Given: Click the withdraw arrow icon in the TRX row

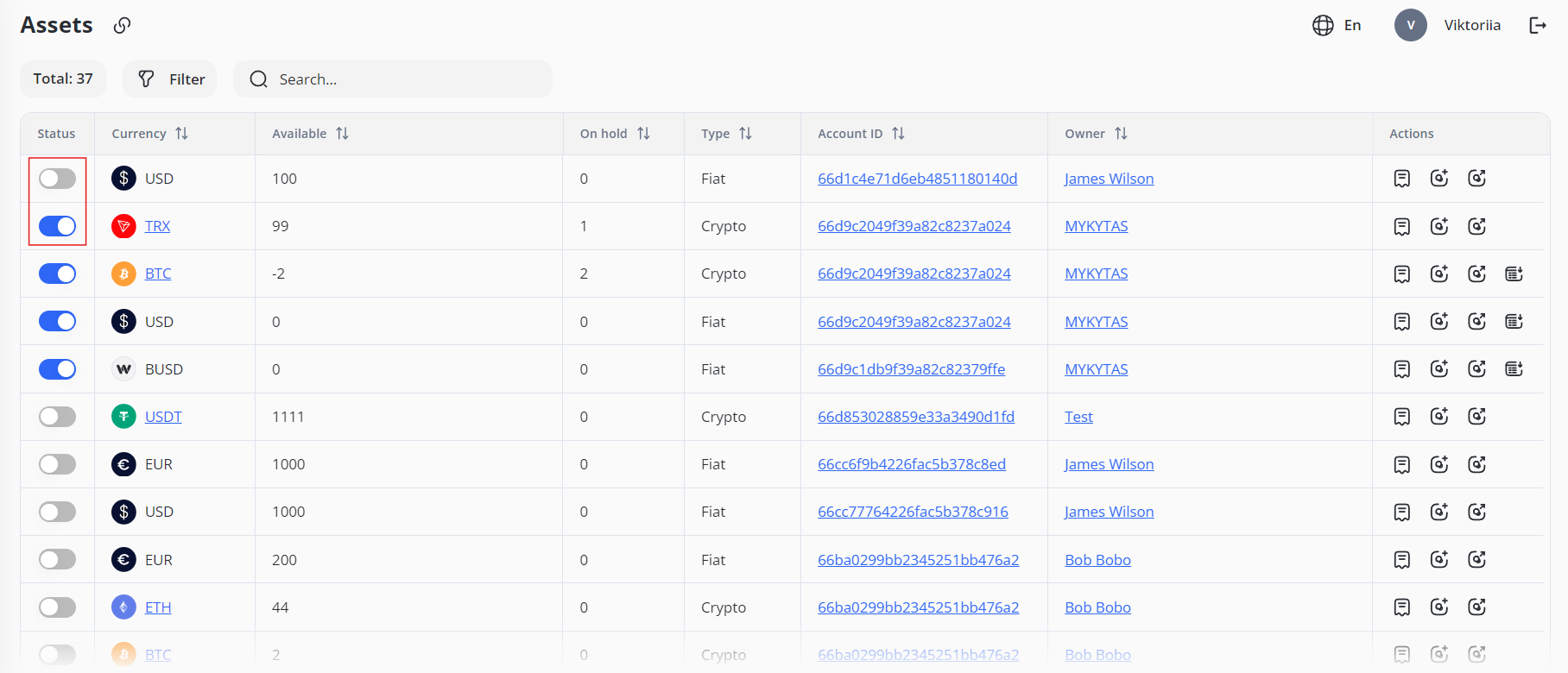Looking at the screenshot, I should click(1477, 226).
